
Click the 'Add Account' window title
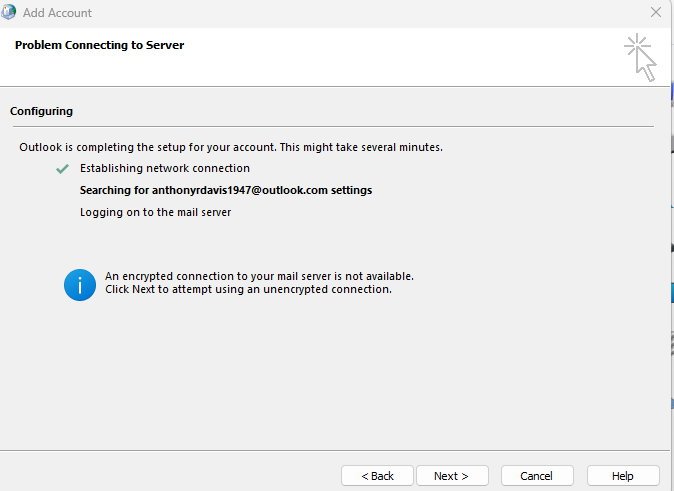[x=57, y=12]
